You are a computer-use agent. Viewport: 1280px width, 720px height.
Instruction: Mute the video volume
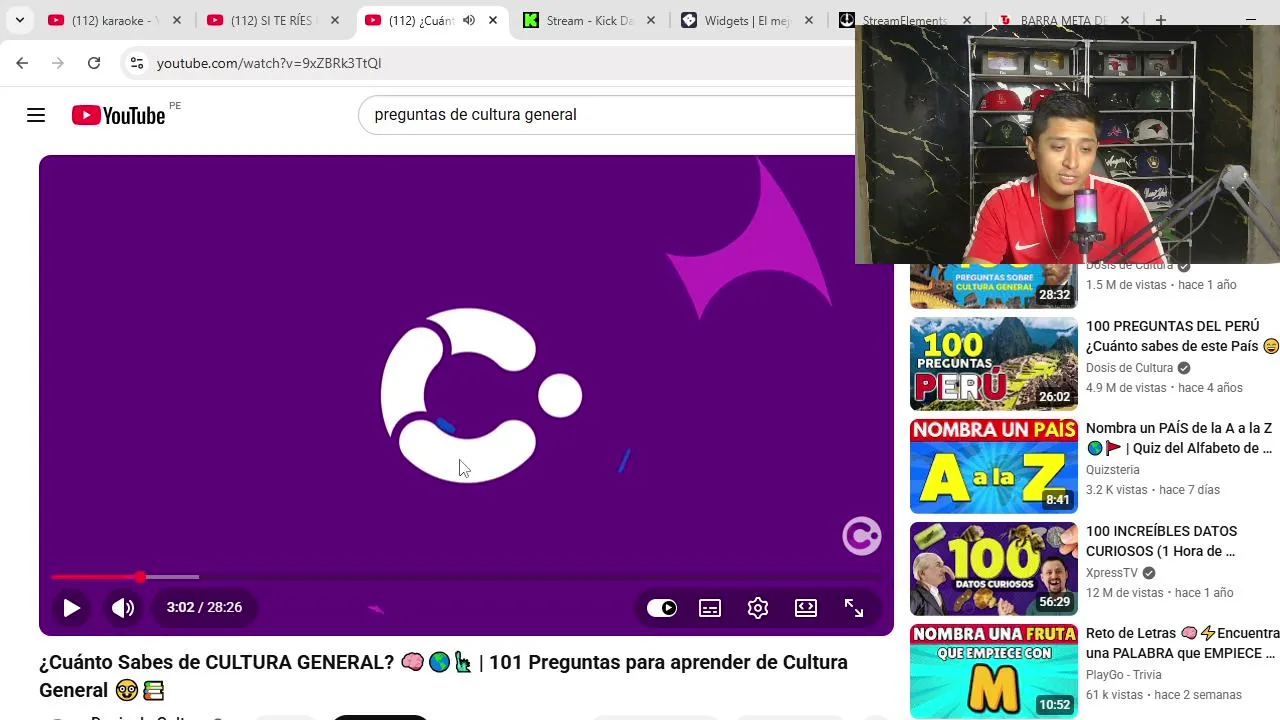[x=123, y=608]
